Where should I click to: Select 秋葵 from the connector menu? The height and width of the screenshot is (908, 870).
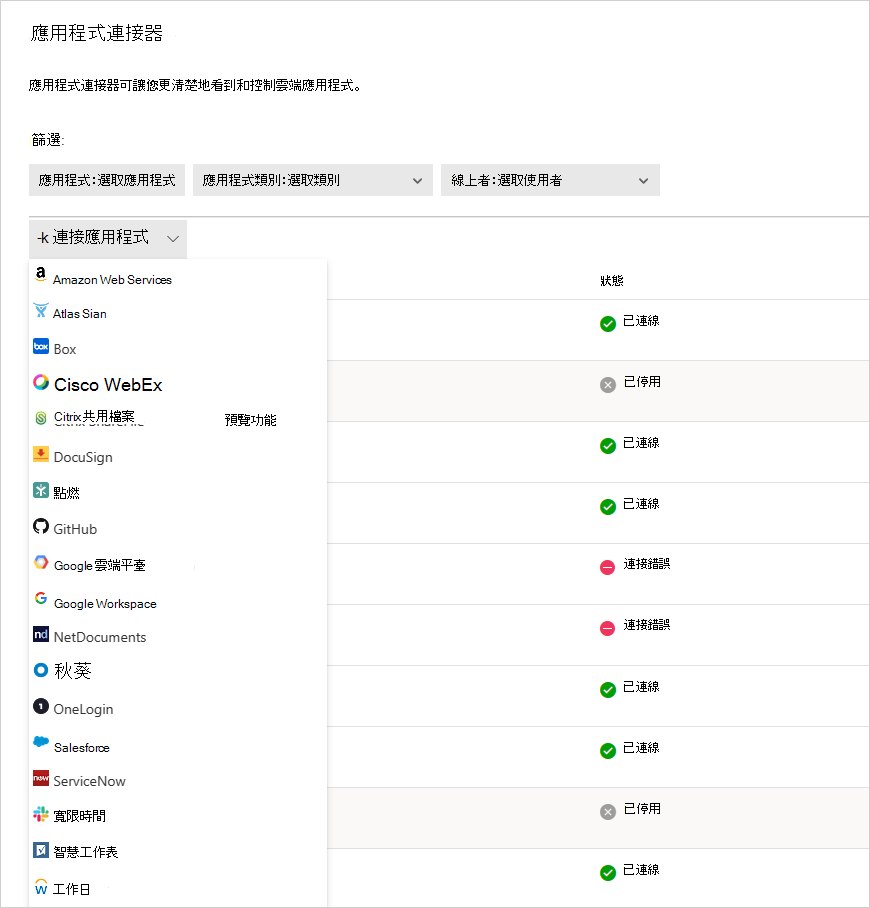(67, 670)
